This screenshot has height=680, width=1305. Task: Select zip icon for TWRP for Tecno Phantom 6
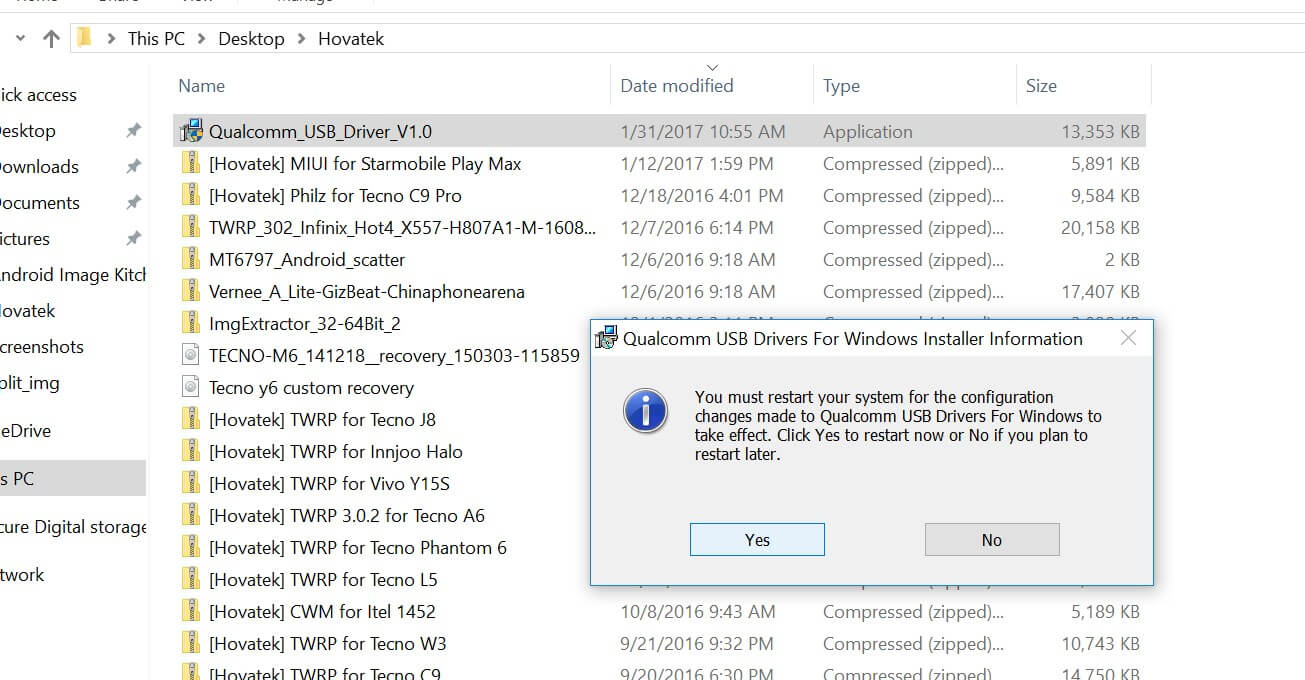point(191,547)
